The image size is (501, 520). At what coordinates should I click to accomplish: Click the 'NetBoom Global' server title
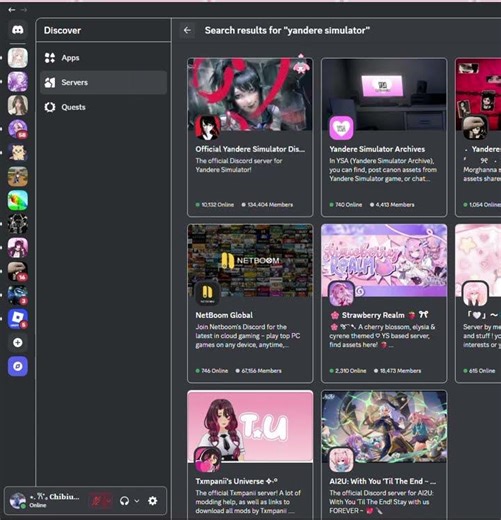click(224, 315)
